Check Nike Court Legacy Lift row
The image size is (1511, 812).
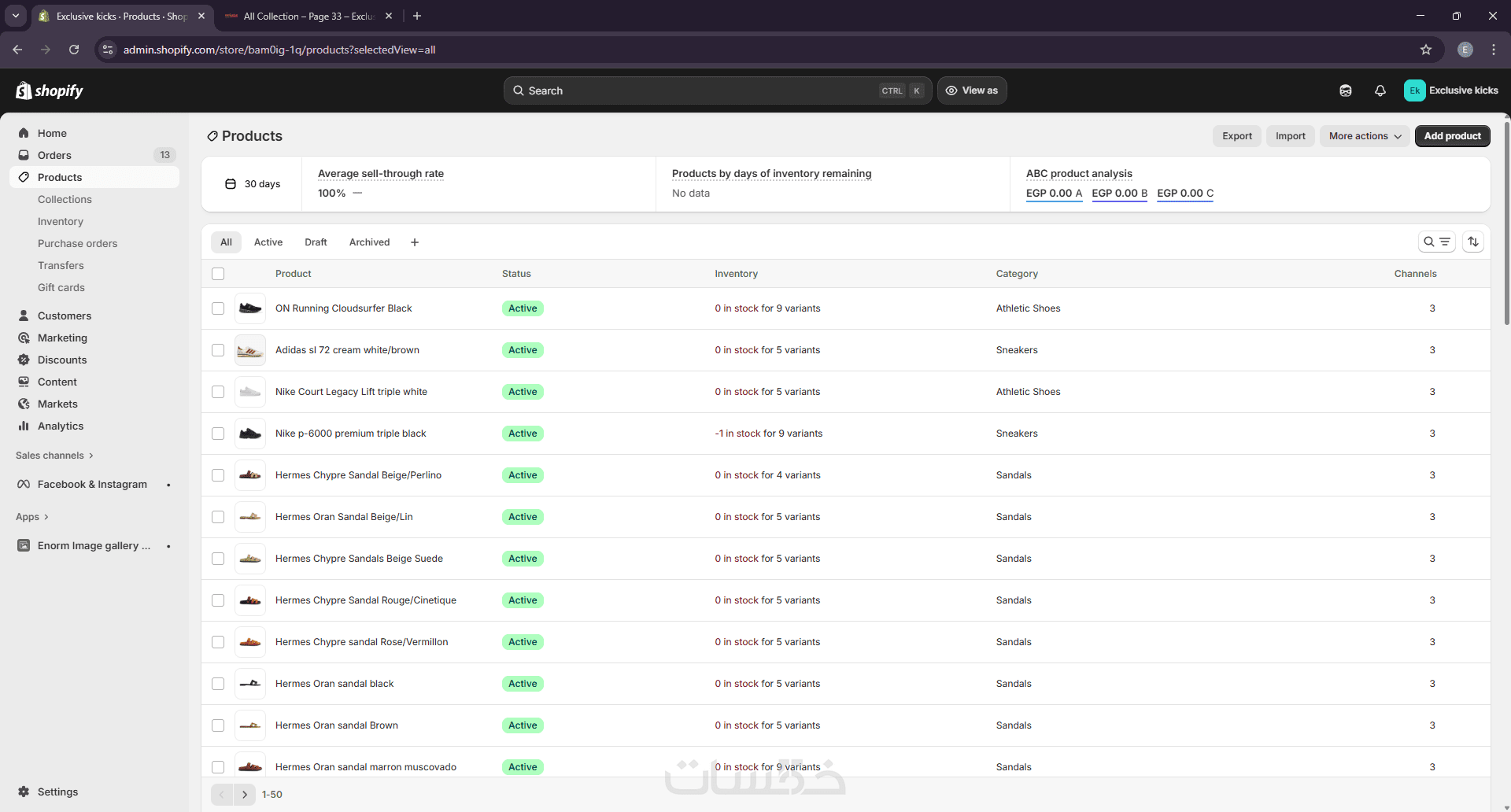pyautogui.click(x=218, y=392)
